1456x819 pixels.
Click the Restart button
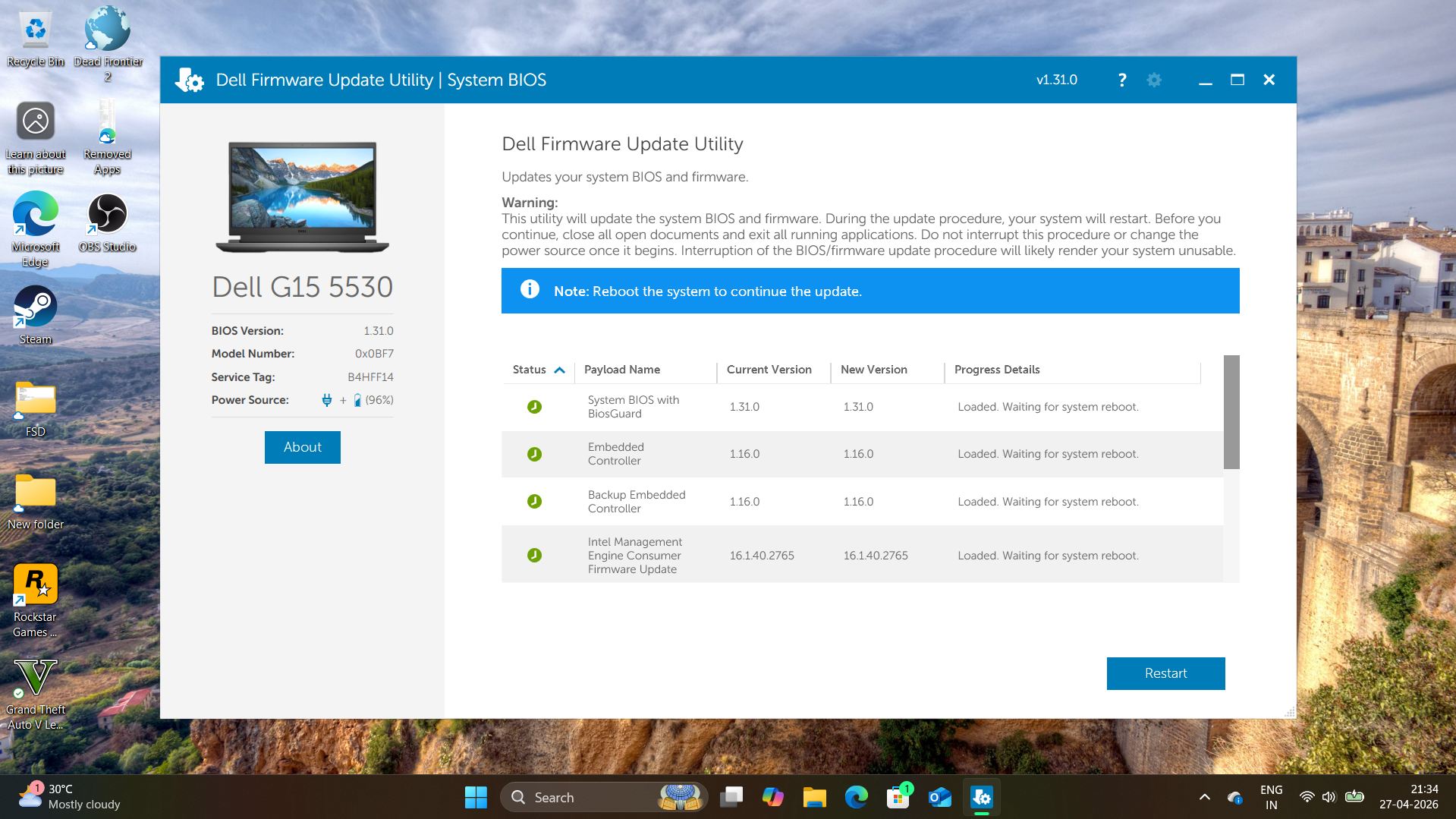point(1165,673)
